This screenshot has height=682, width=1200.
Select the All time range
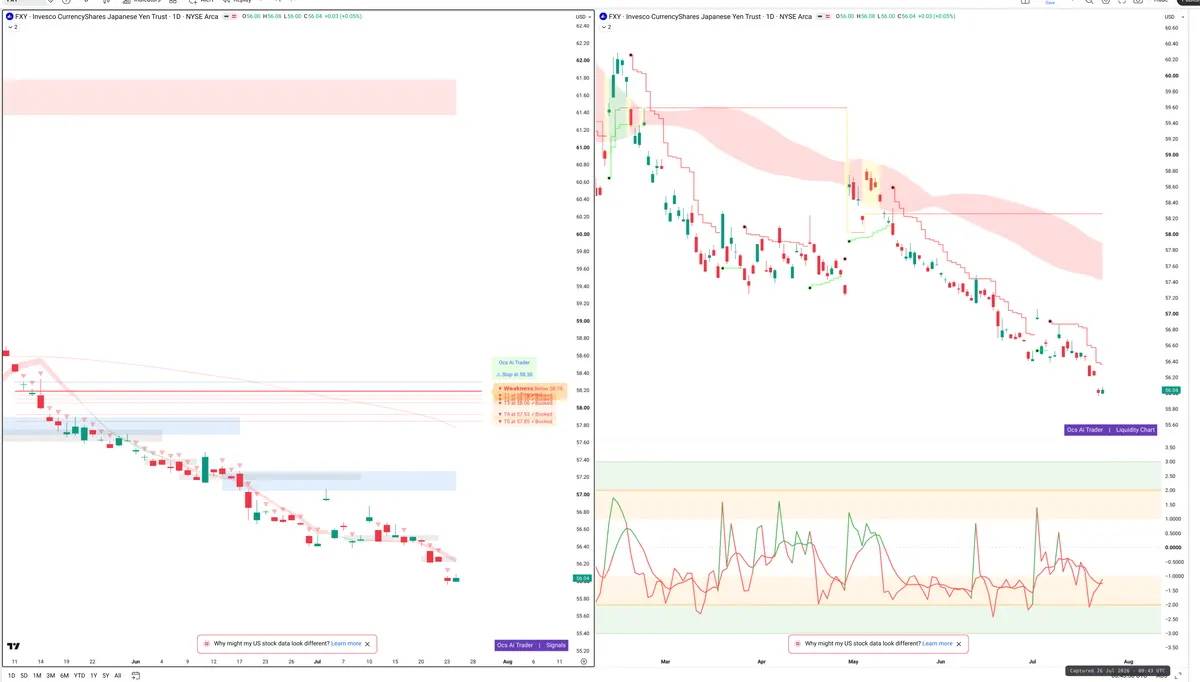117,675
